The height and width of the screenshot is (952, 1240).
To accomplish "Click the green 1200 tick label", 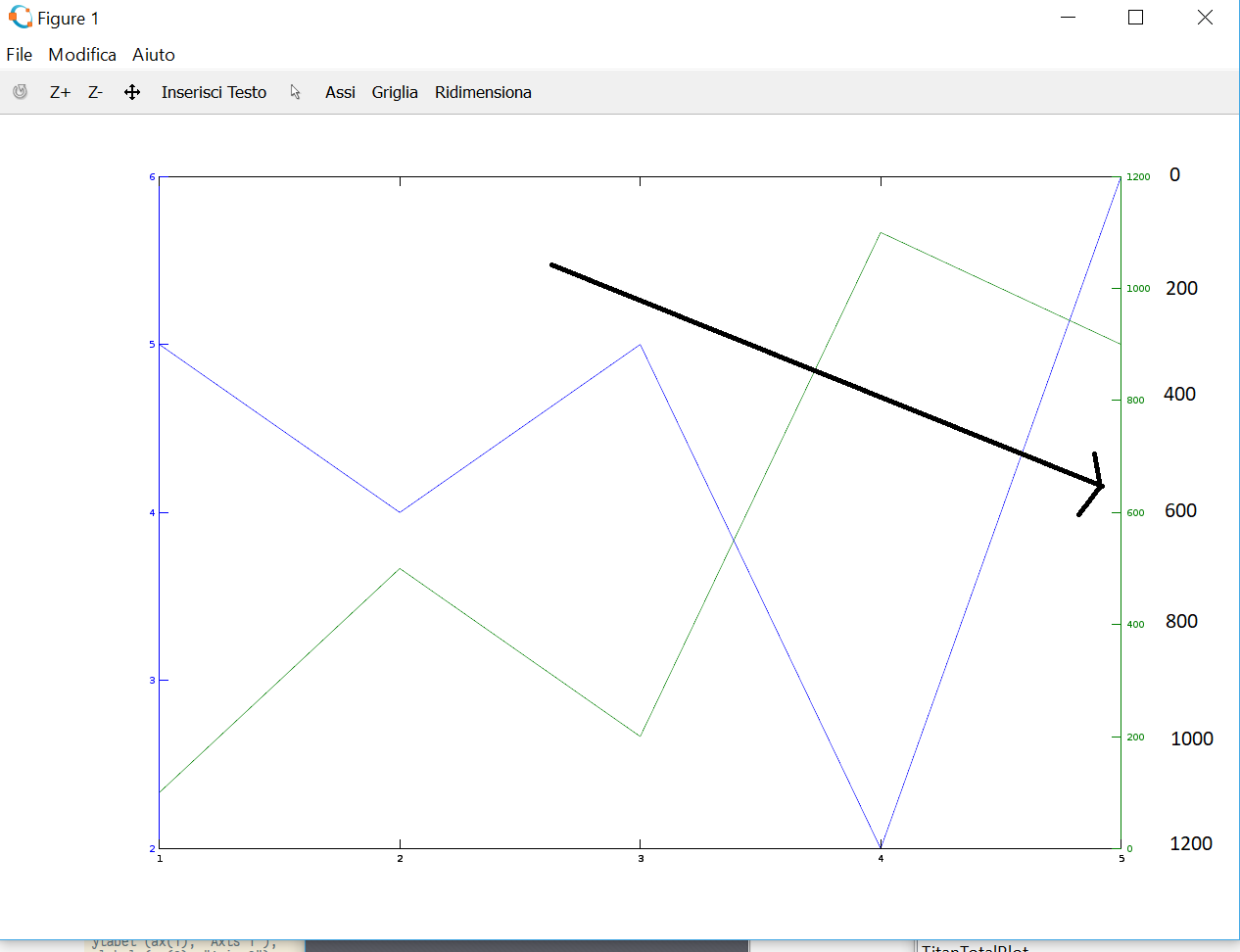I will pyautogui.click(x=1138, y=177).
